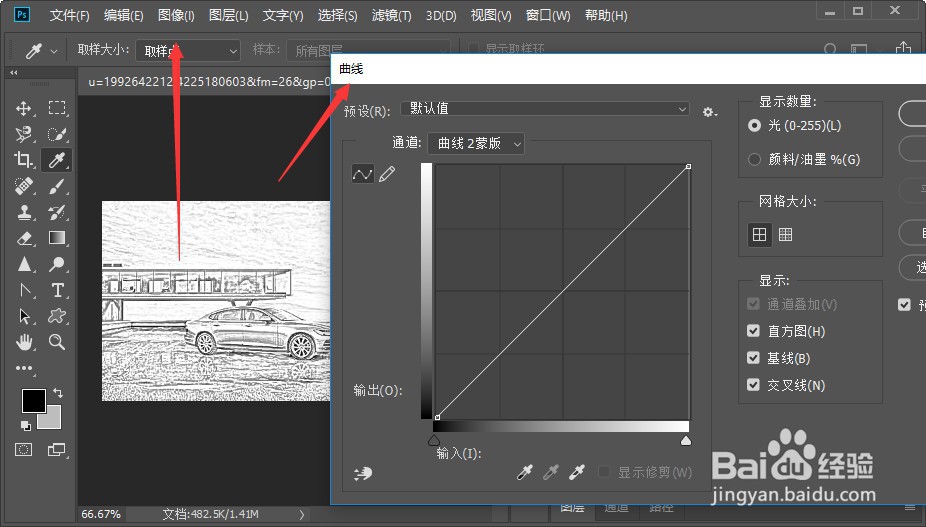Viewport: 926px width, 527px height.
Task: Select Light (0-255) radio option
Action: coord(754,125)
